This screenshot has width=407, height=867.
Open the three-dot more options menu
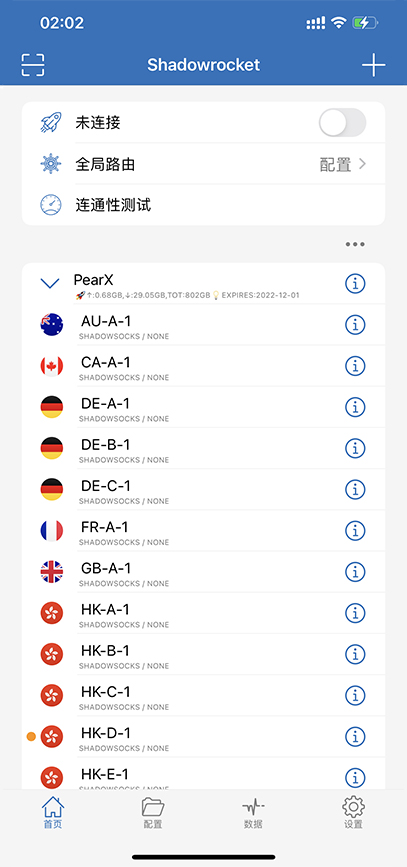click(355, 244)
